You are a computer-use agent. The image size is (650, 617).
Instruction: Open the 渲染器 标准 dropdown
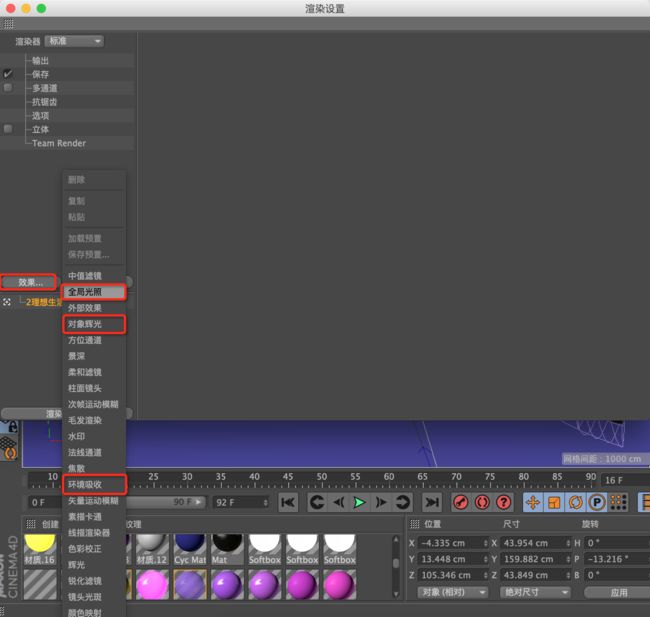click(x=74, y=41)
